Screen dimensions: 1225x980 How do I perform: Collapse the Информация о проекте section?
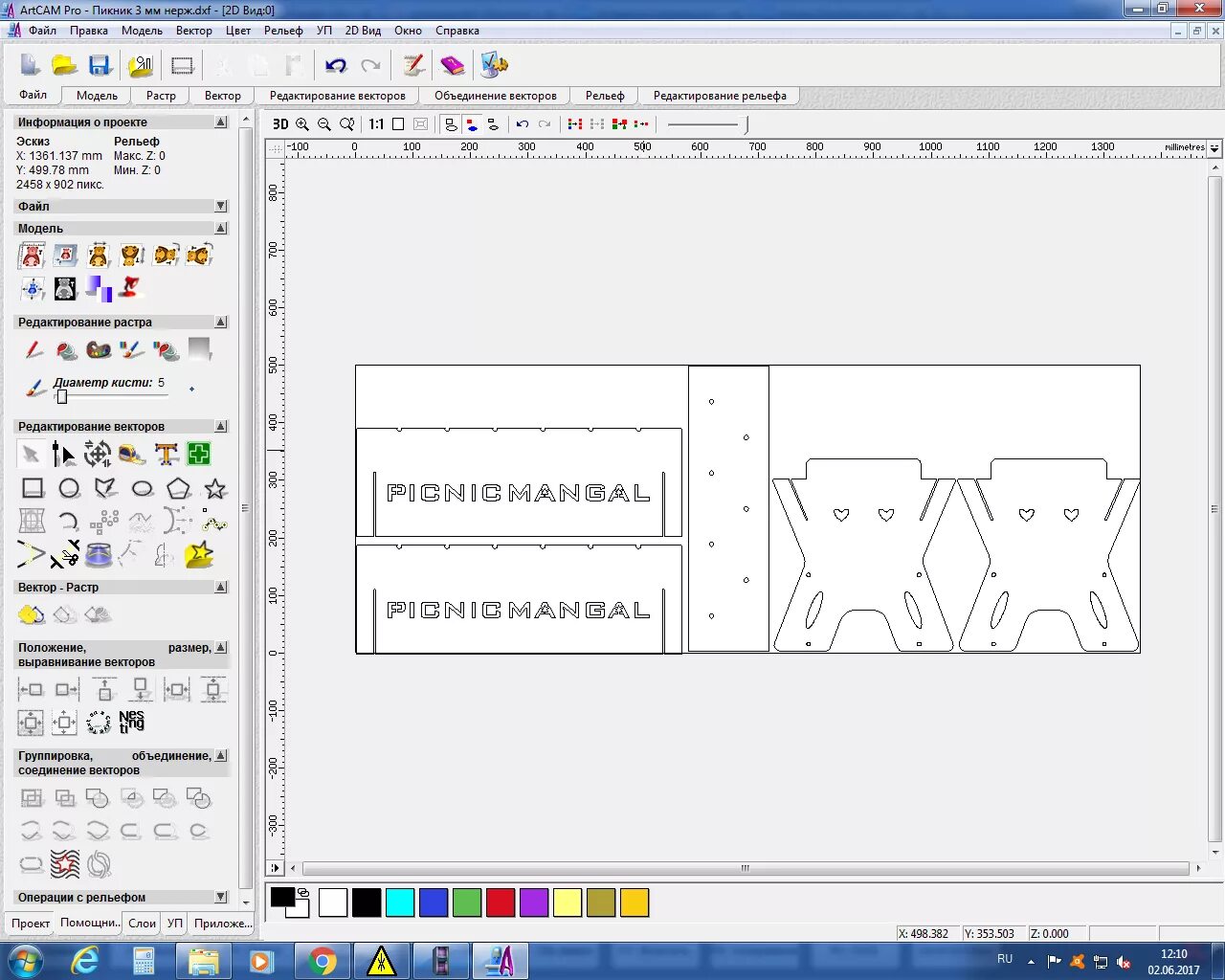(x=221, y=122)
